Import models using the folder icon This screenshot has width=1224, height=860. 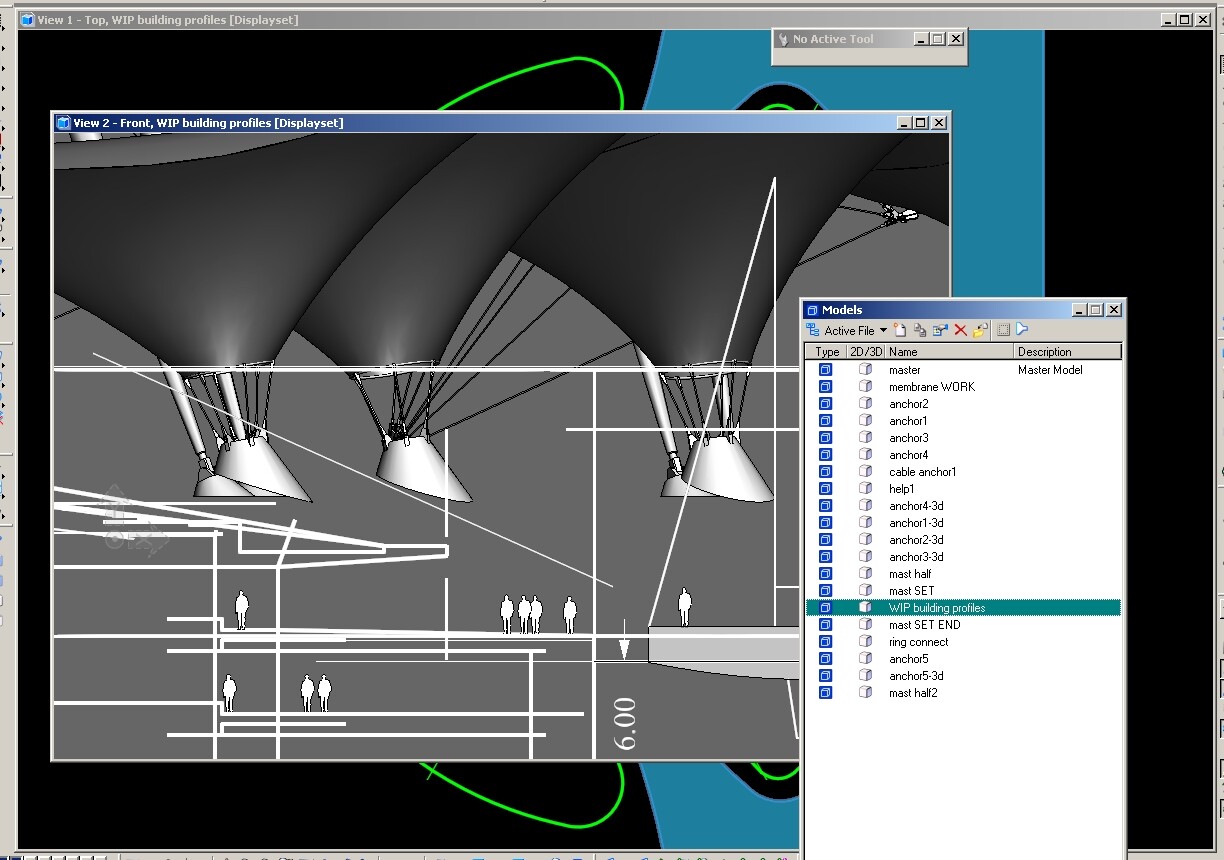[978, 330]
